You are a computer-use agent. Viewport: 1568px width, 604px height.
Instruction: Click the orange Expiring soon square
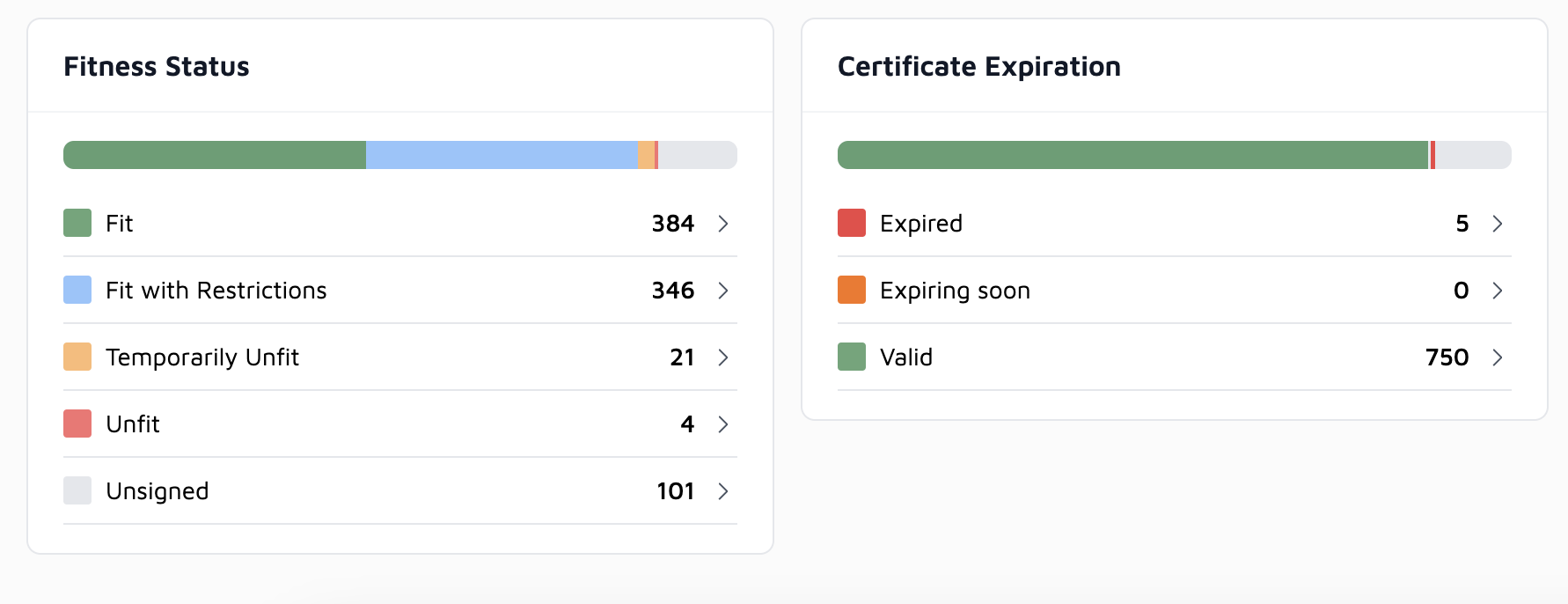click(851, 290)
